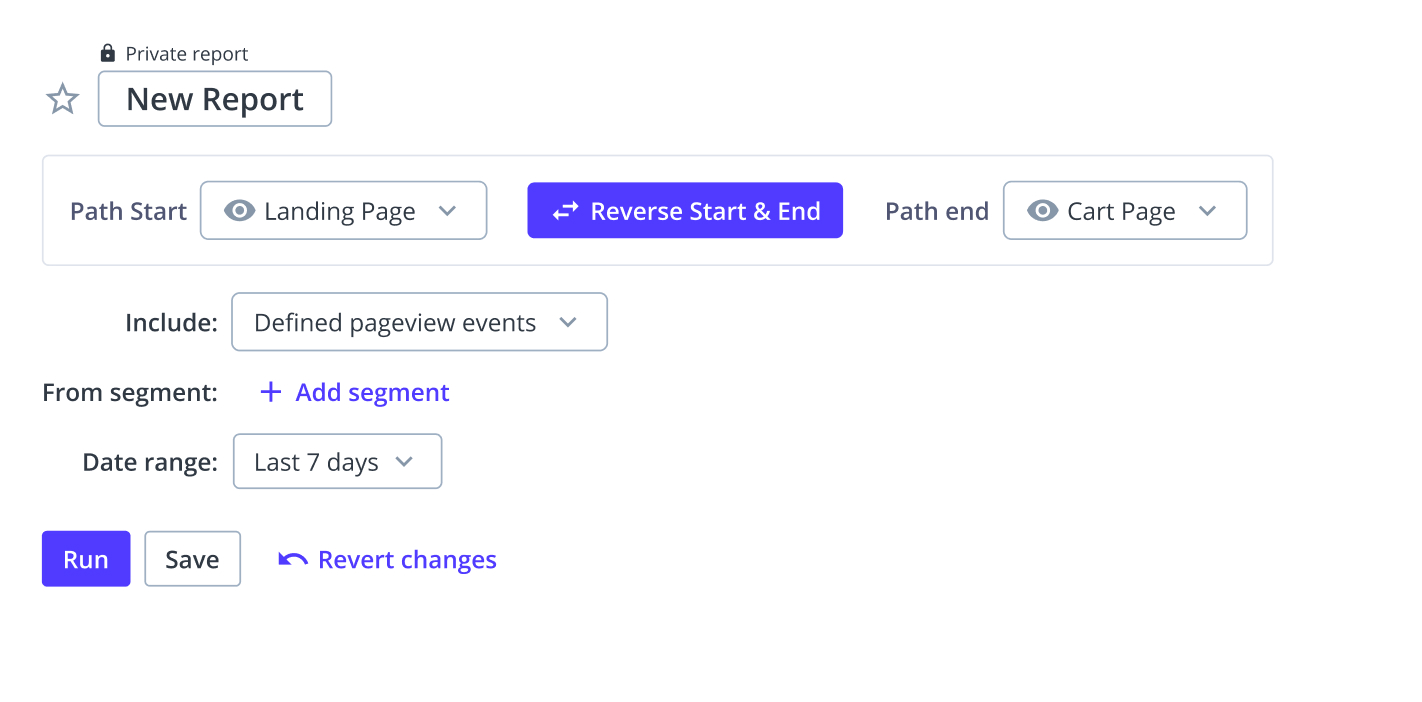Open the Last 7 days date range dropdown

[337, 461]
